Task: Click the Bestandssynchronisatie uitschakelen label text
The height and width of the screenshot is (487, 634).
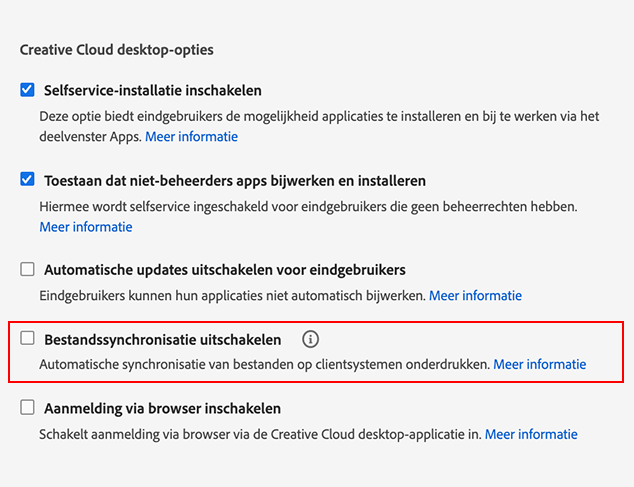Action: [x=163, y=339]
